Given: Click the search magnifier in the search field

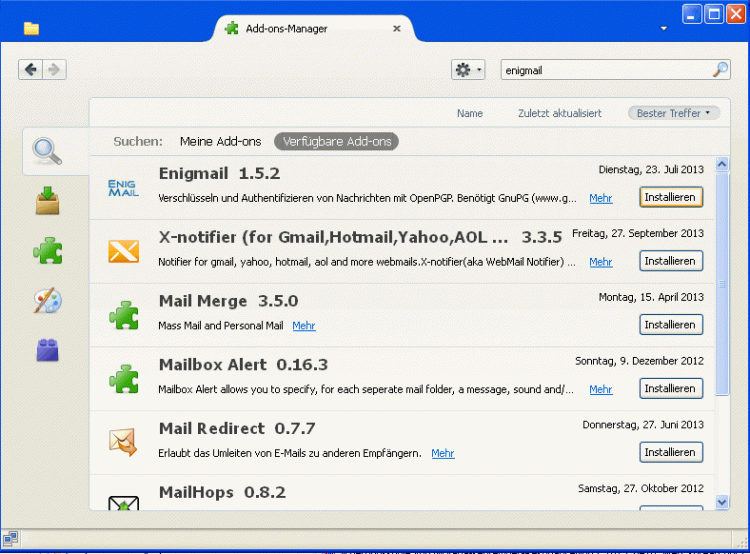Looking at the screenshot, I should click(720, 70).
